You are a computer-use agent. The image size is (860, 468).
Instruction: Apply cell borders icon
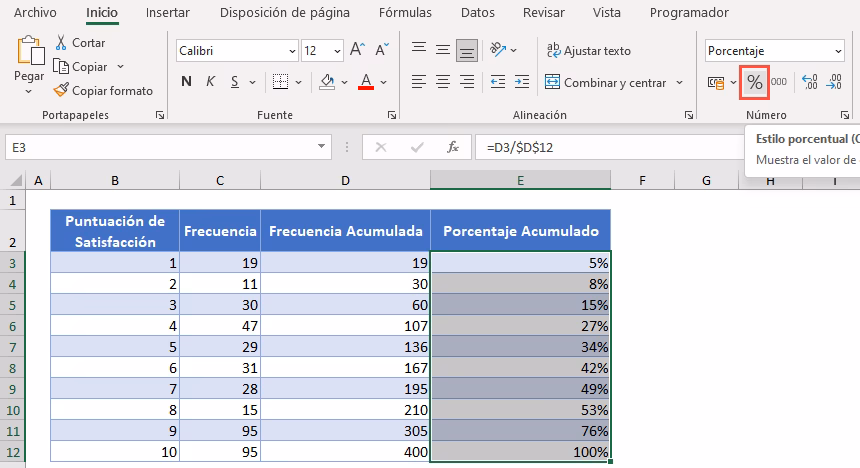pyautogui.click(x=280, y=82)
